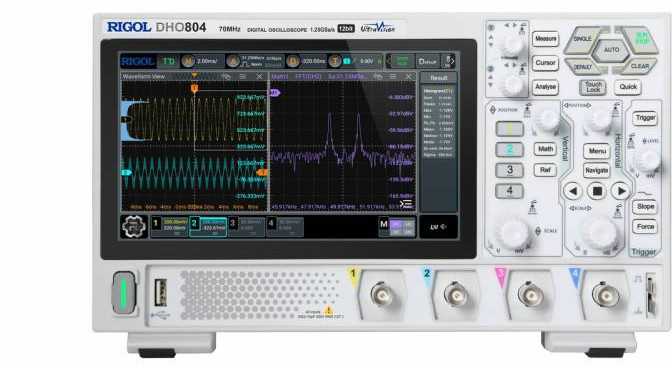
Task: Toggle physical channel 3 button
Action: 510,170
